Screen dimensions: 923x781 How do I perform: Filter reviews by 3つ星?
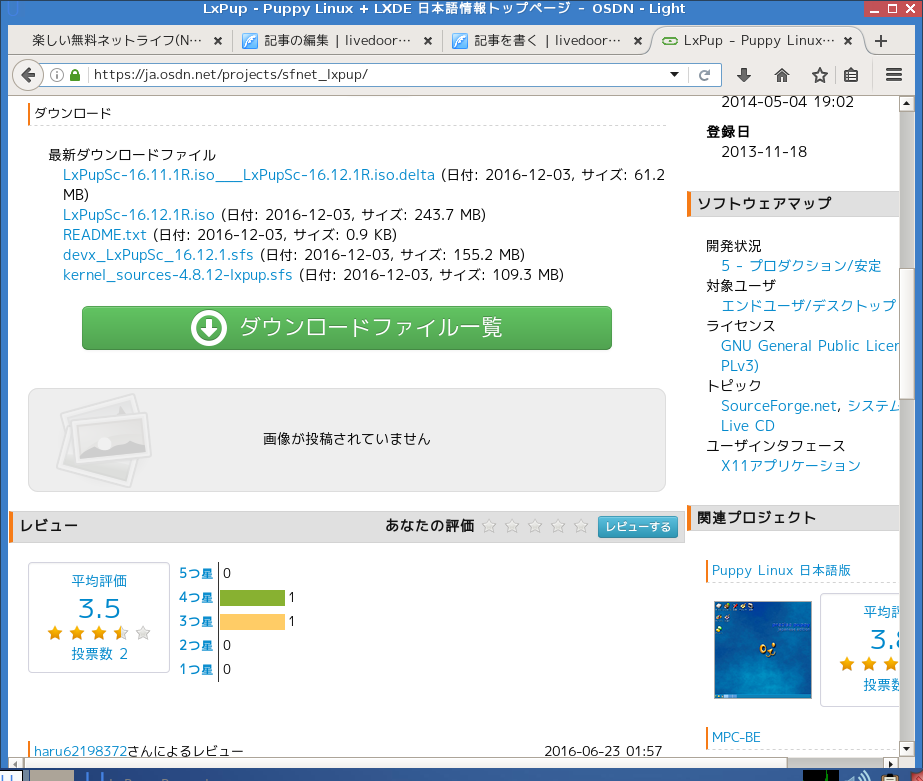point(195,622)
